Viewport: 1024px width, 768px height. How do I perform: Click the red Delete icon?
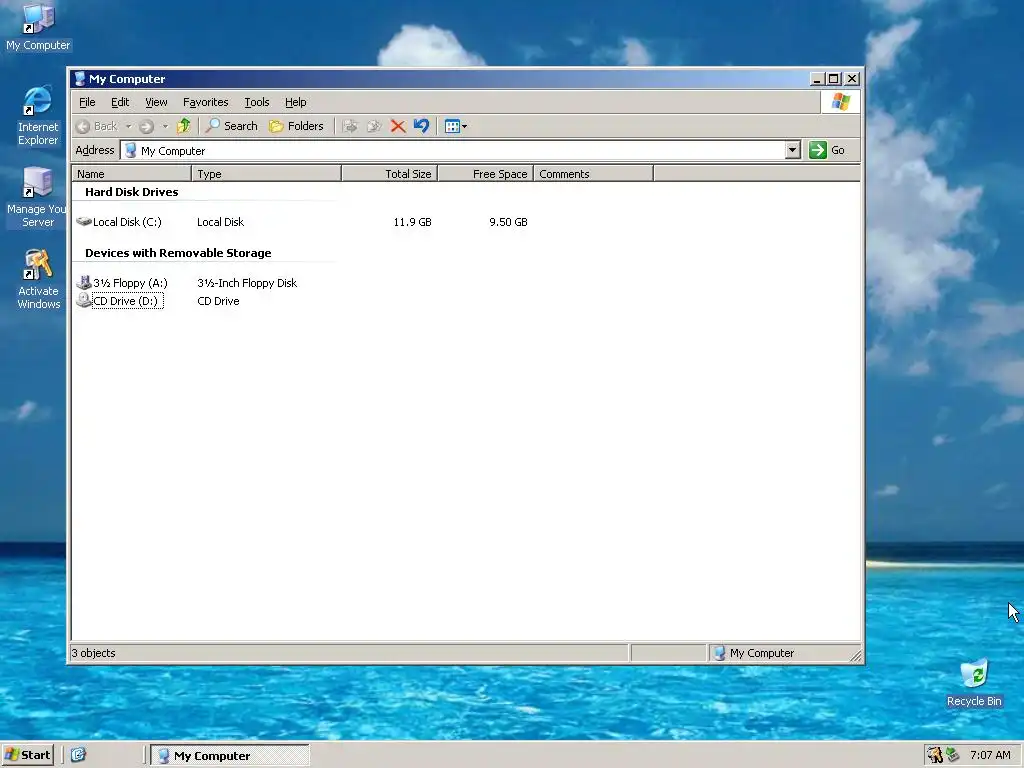[x=398, y=126]
